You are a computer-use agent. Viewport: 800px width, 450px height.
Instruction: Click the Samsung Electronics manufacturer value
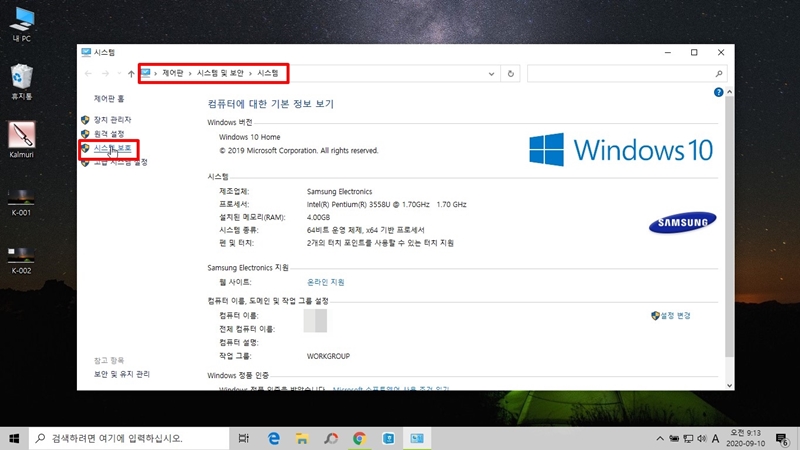point(339,191)
